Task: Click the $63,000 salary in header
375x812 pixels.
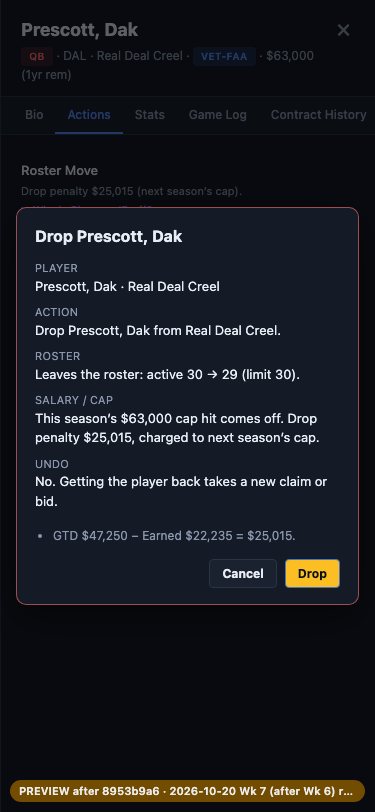Action: (x=290, y=56)
